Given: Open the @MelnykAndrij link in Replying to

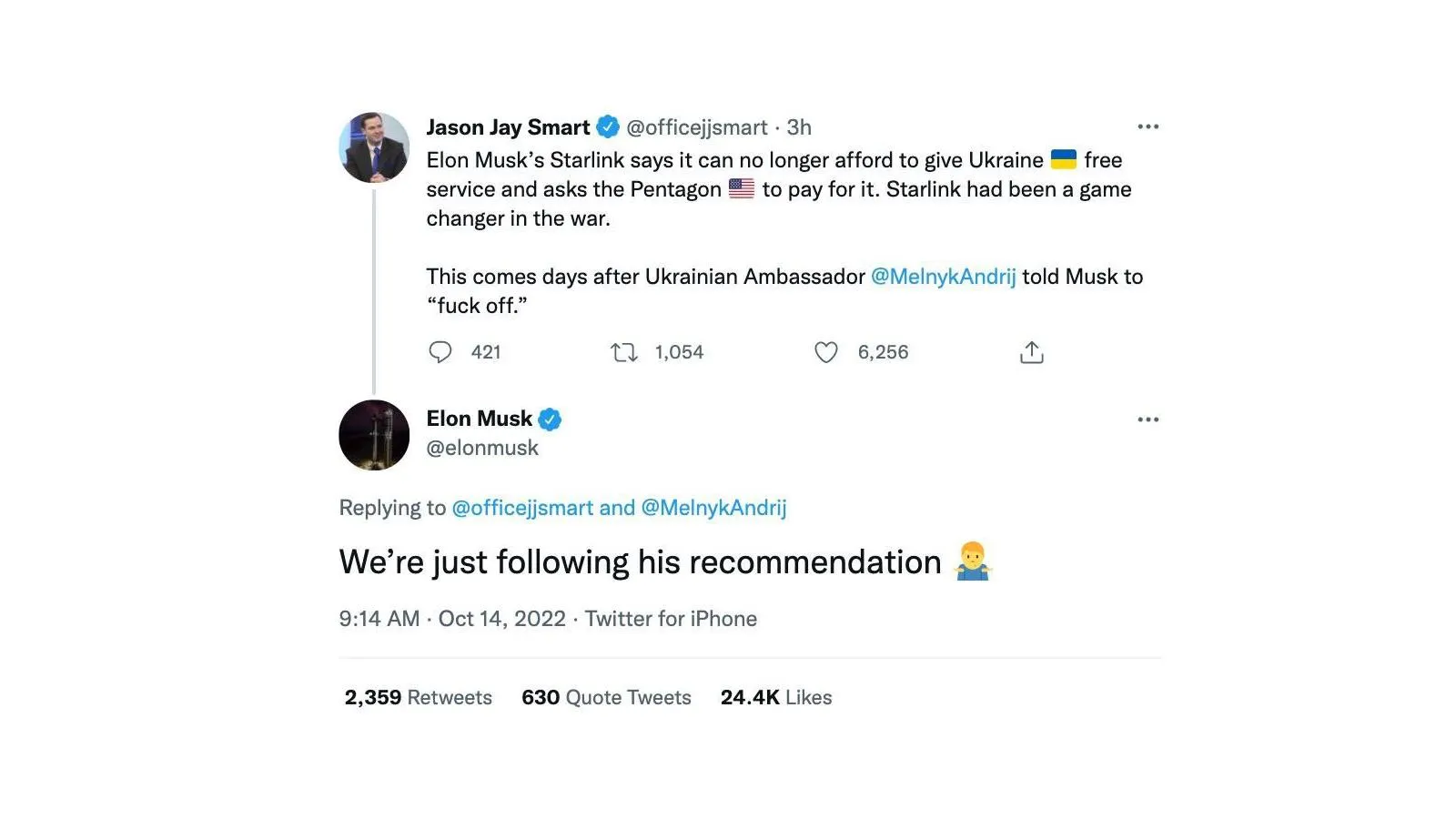Looking at the screenshot, I should [714, 508].
